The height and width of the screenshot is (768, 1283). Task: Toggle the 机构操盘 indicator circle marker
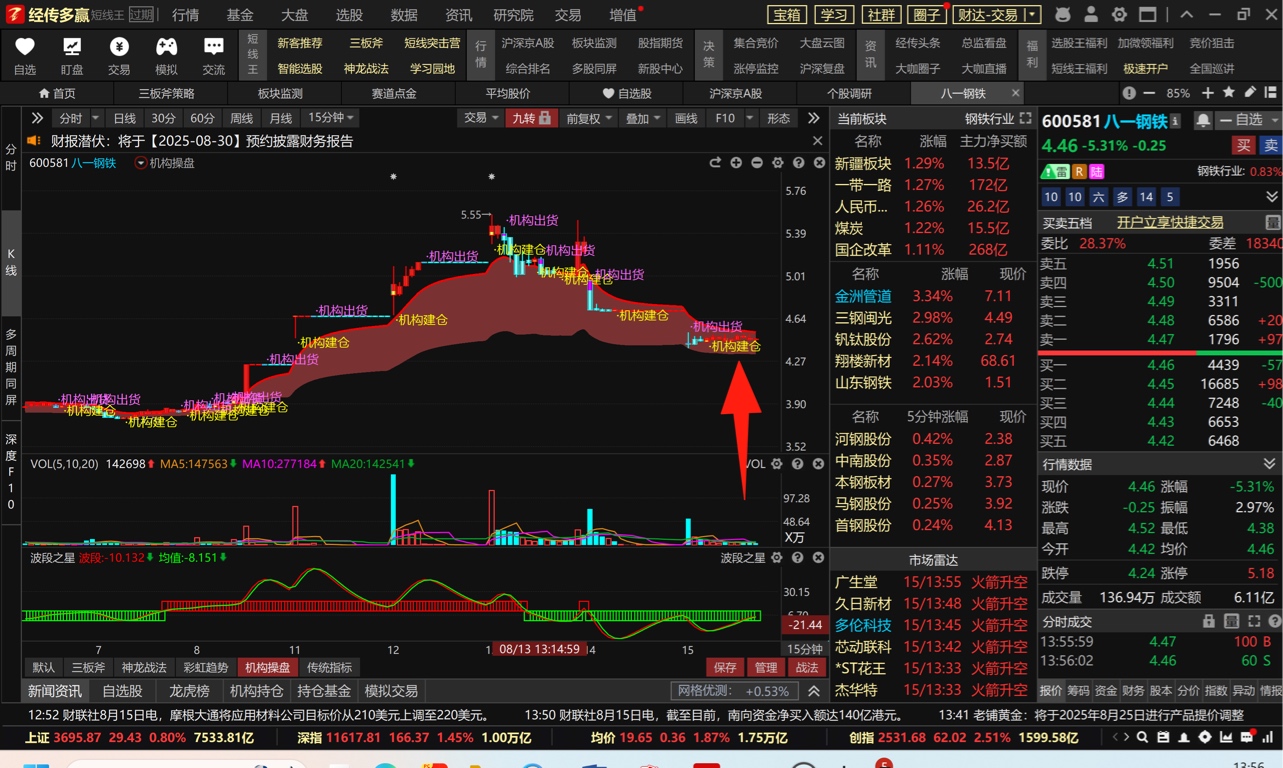click(141, 163)
